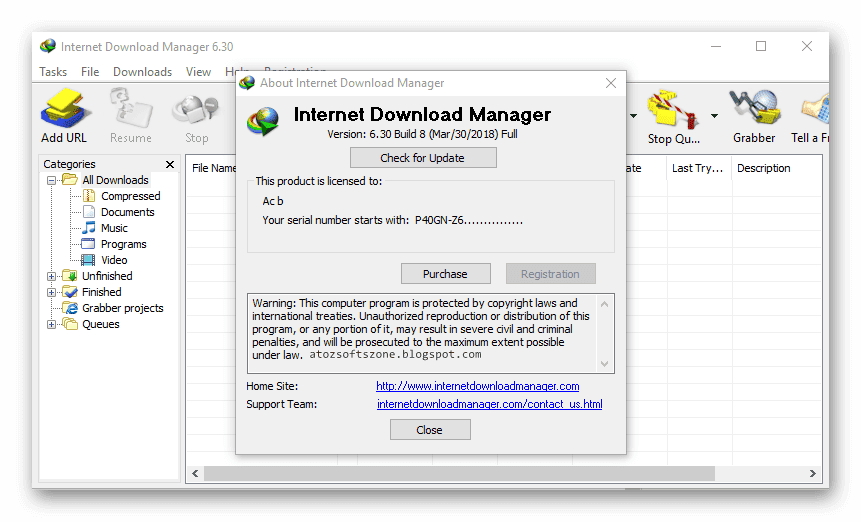
Task: Click warning text scroll down arrow
Action: (605, 364)
